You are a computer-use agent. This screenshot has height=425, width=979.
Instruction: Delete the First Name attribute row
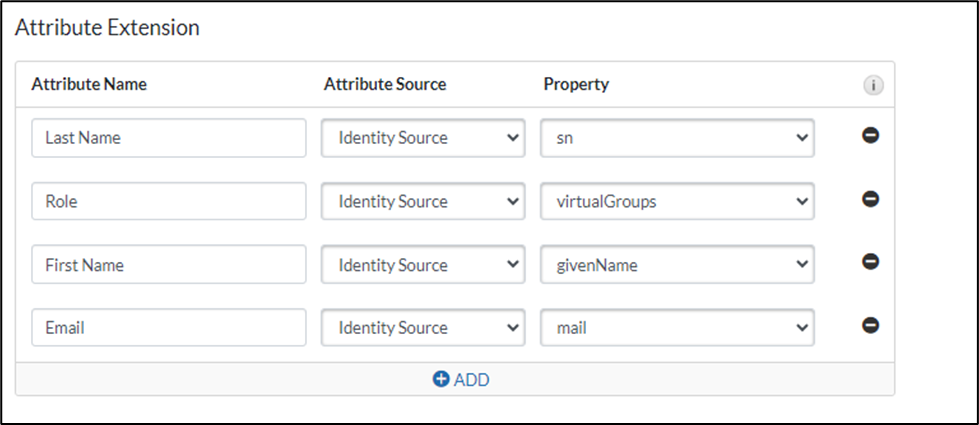[x=870, y=262]
